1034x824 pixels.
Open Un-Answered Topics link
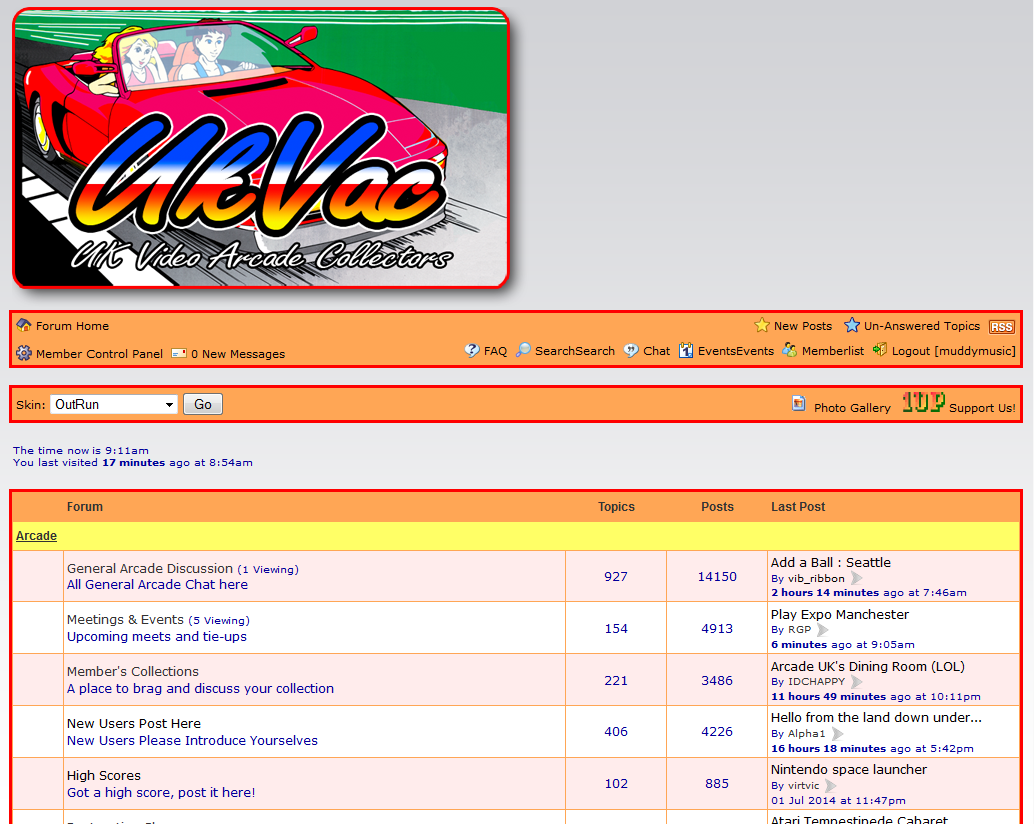point(921,326)
